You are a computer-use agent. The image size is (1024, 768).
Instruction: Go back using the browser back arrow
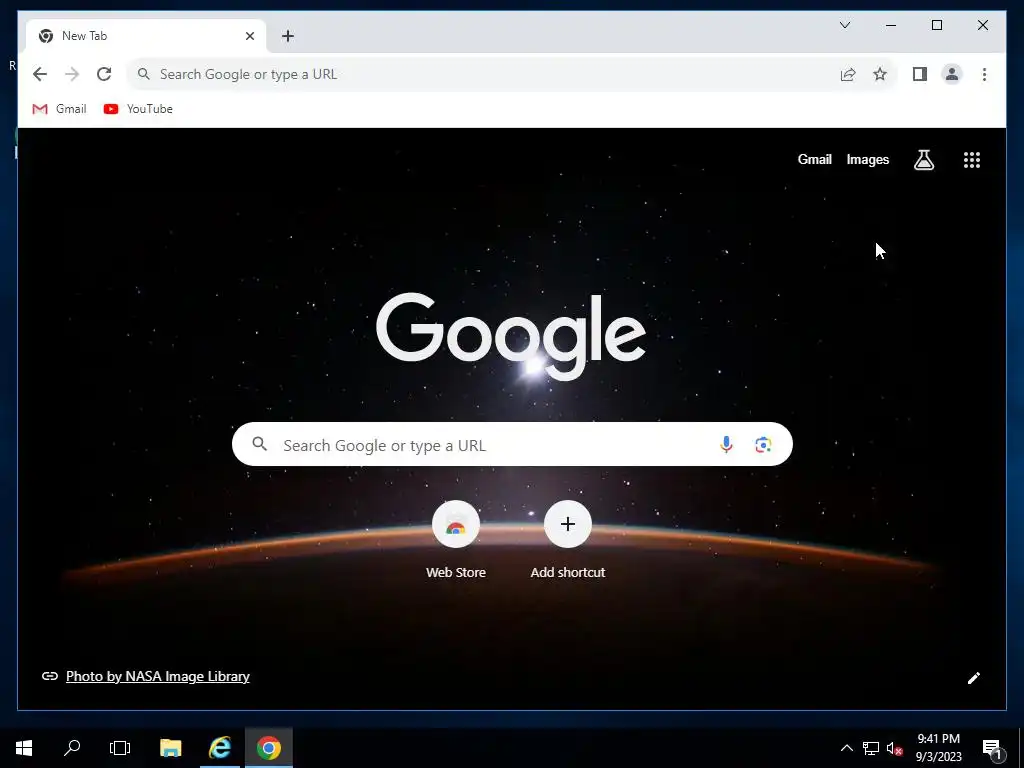pyautogui.click(x=40, y=74)
